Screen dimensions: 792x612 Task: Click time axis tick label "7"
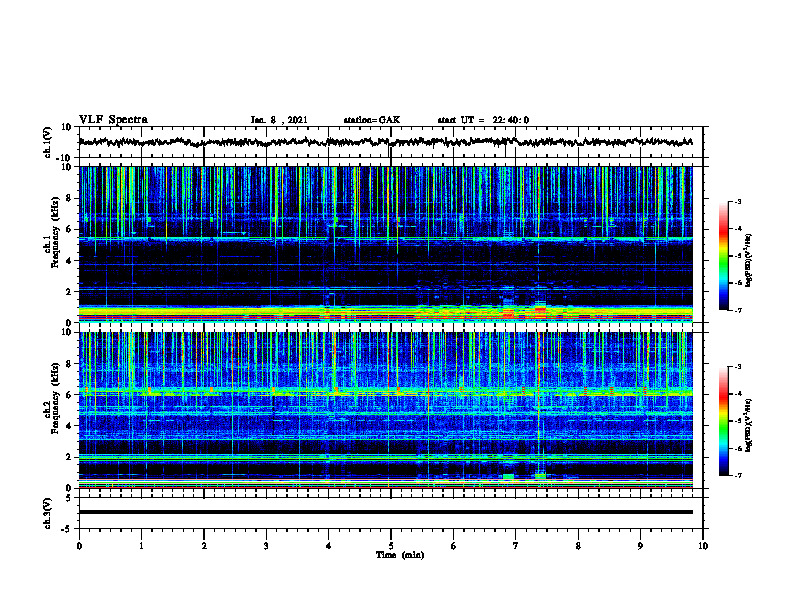click(x=516, y=546)
